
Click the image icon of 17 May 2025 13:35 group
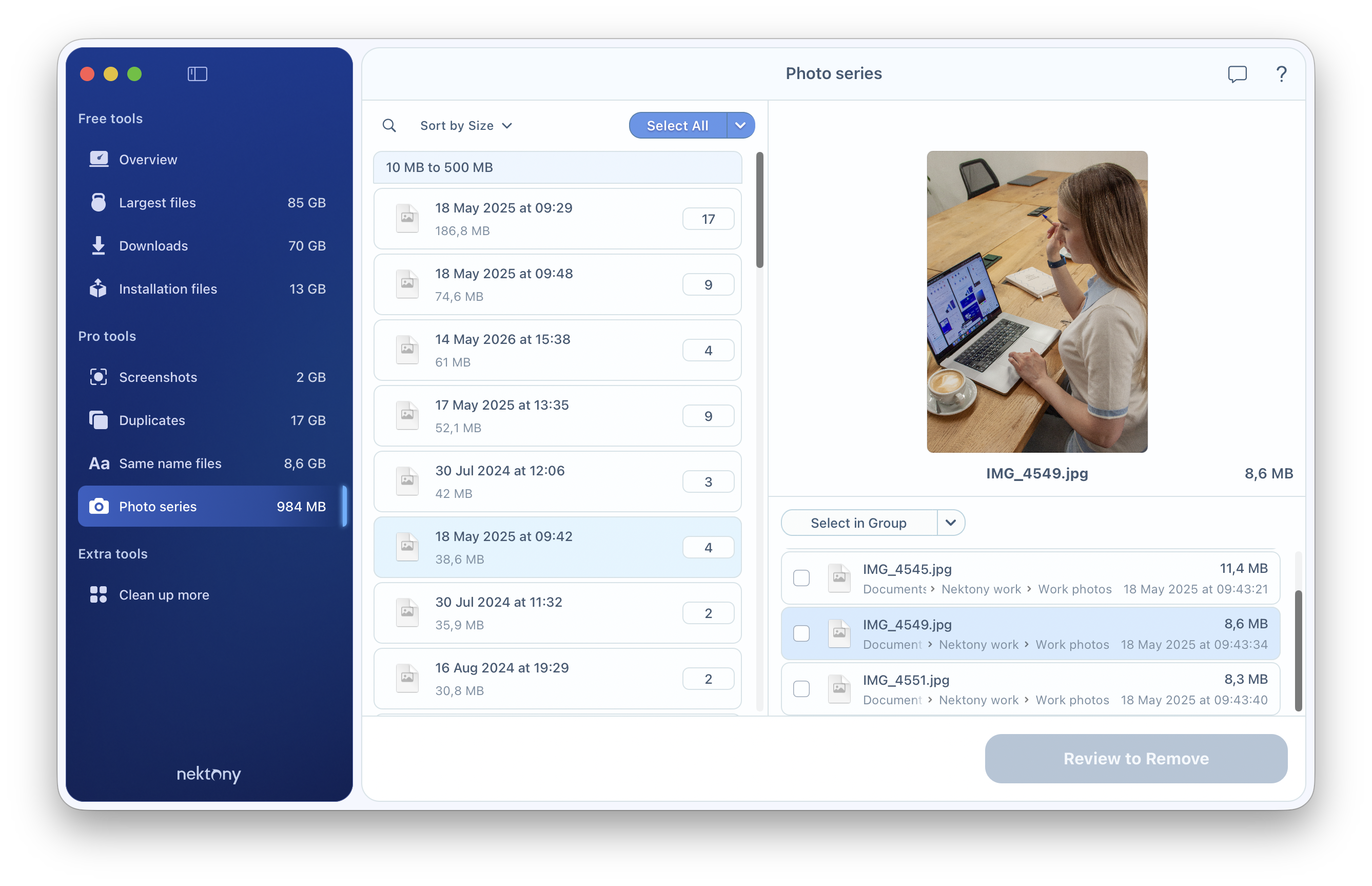pyautogui.click(x=407, y=415)
